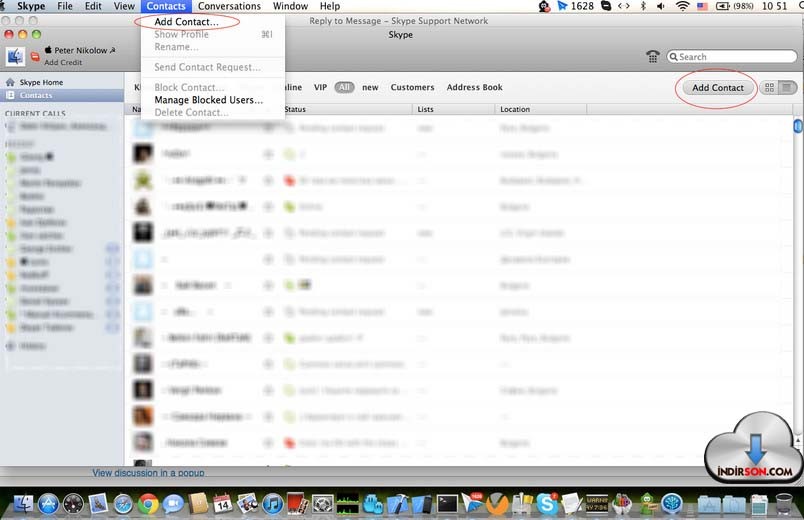
Task: Open the dial pad phone icon
Action: tap(652, 56)
